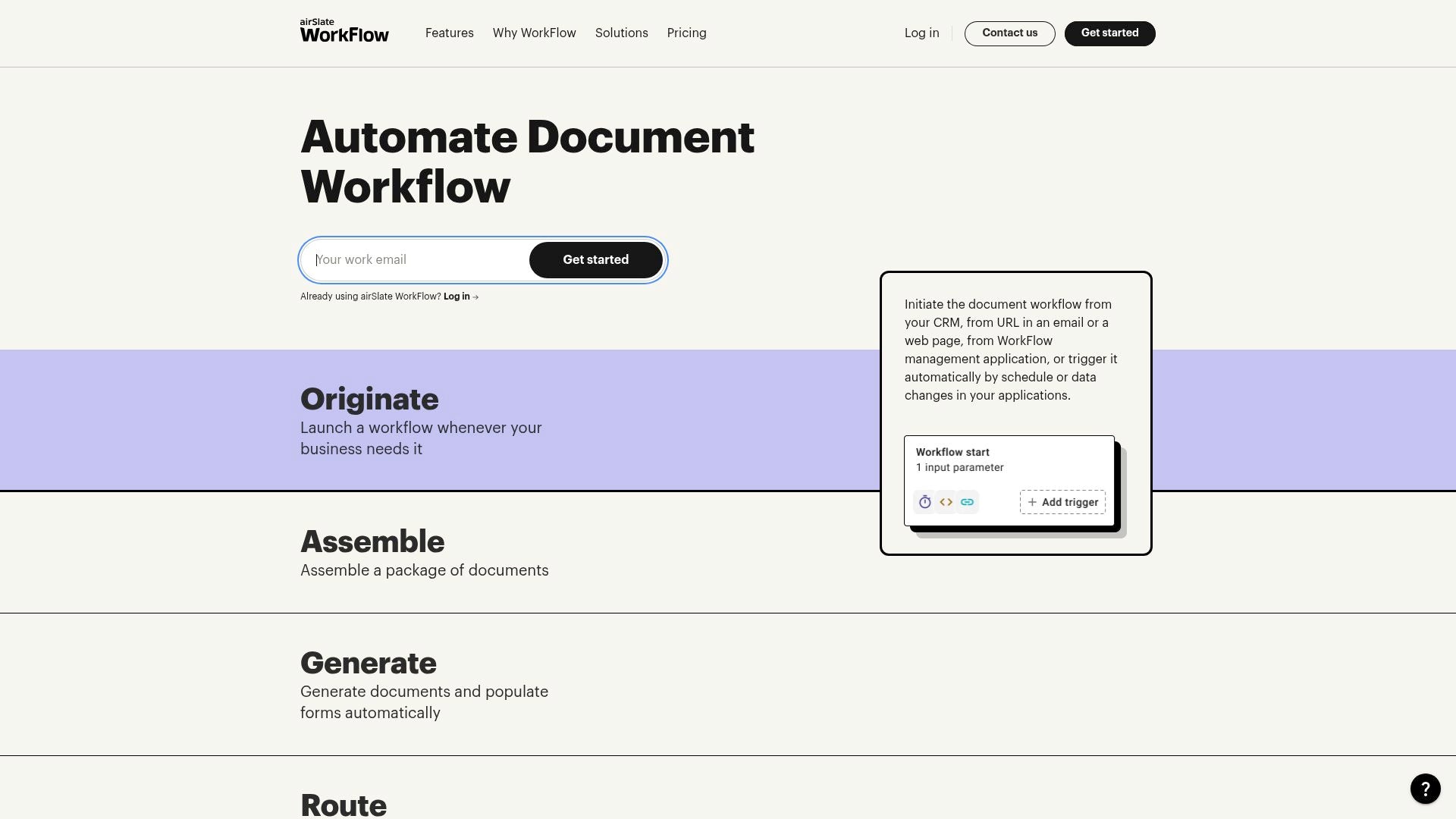Select the Originate section heading

click(x=369, y=400)
